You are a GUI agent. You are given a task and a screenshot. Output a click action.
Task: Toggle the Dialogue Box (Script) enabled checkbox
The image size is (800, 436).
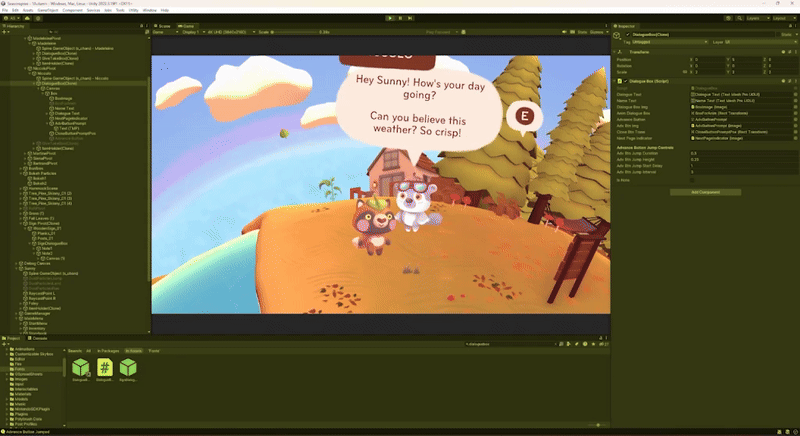[626, 81]
